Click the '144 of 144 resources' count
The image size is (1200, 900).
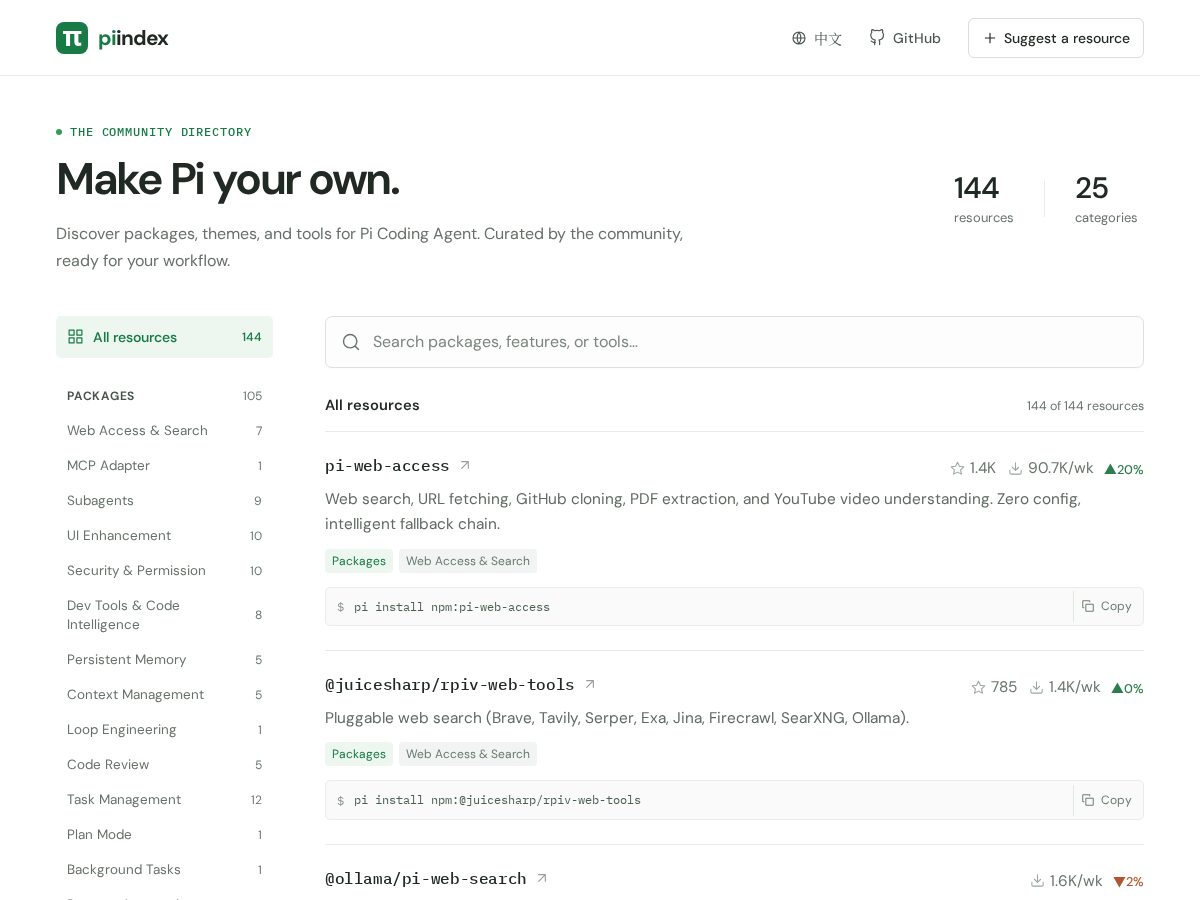pos(1085,406)
